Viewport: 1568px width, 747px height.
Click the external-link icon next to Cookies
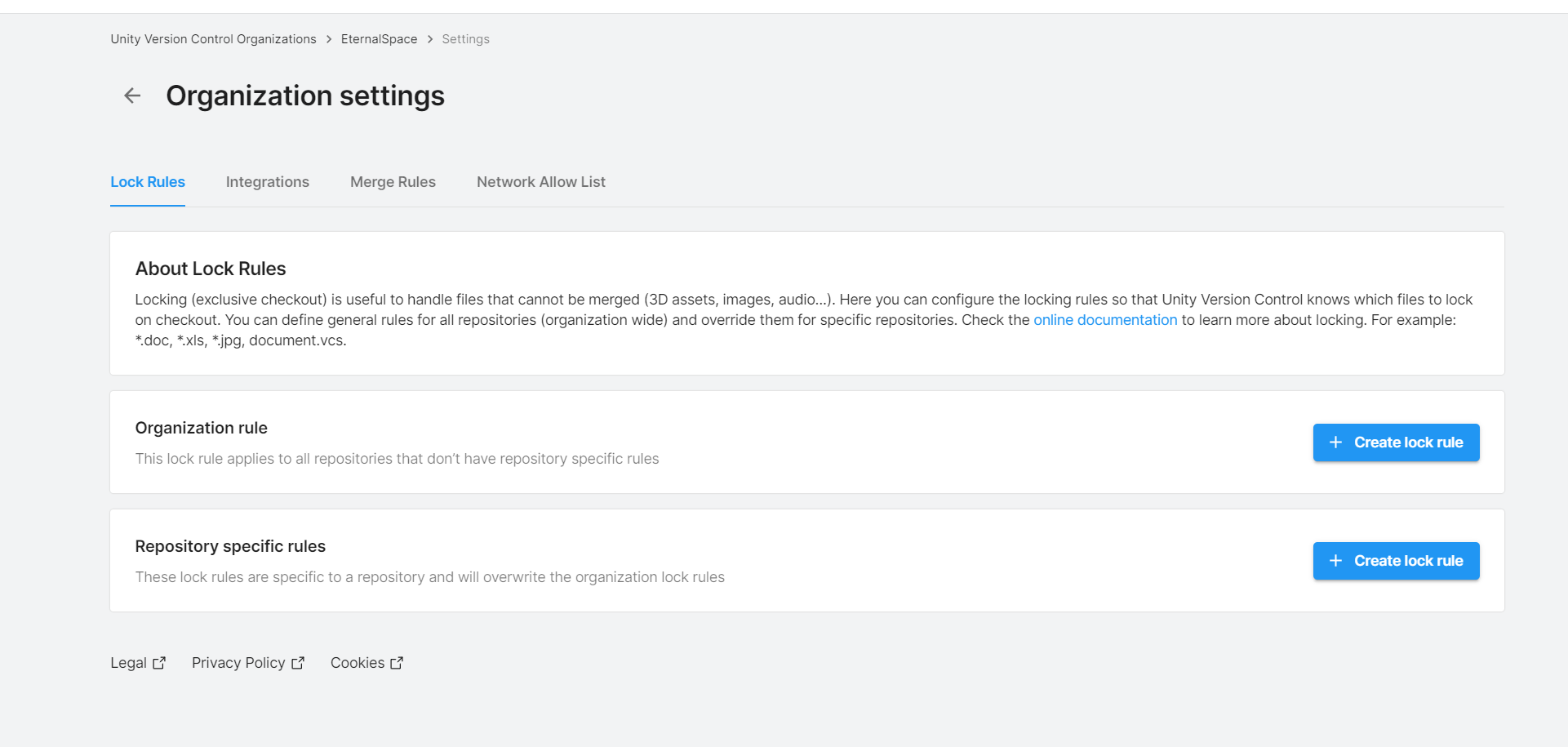pos(397,663)
